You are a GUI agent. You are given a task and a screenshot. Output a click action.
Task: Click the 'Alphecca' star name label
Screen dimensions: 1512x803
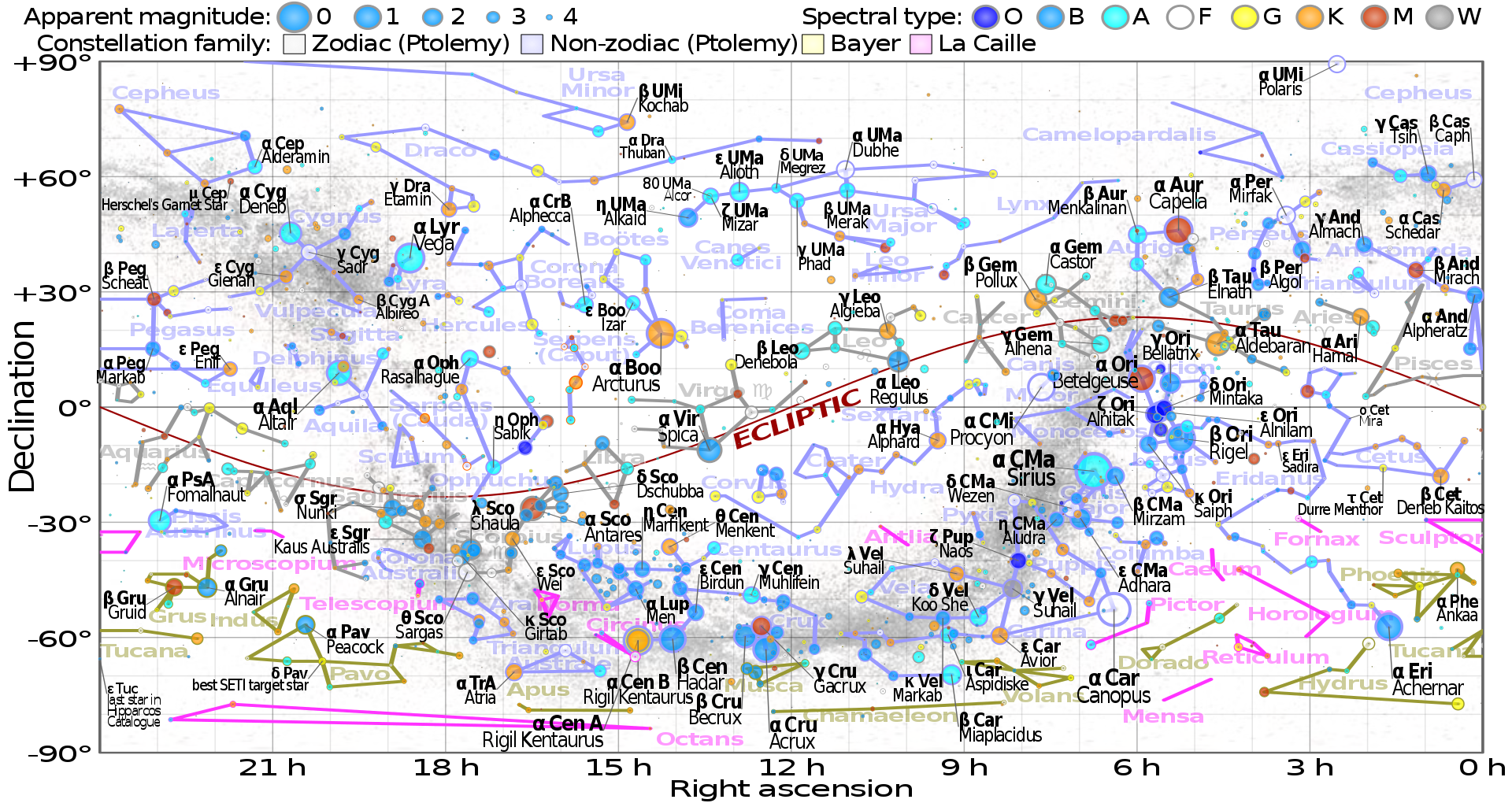coord(540,216)
